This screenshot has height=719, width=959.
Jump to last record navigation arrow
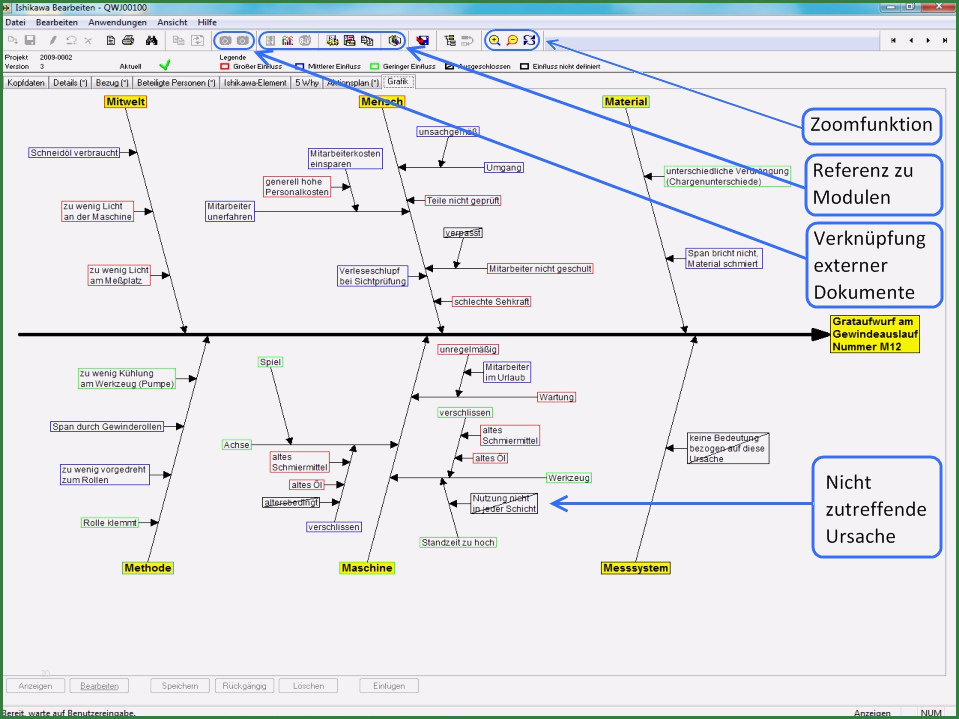tap(945, 41)
